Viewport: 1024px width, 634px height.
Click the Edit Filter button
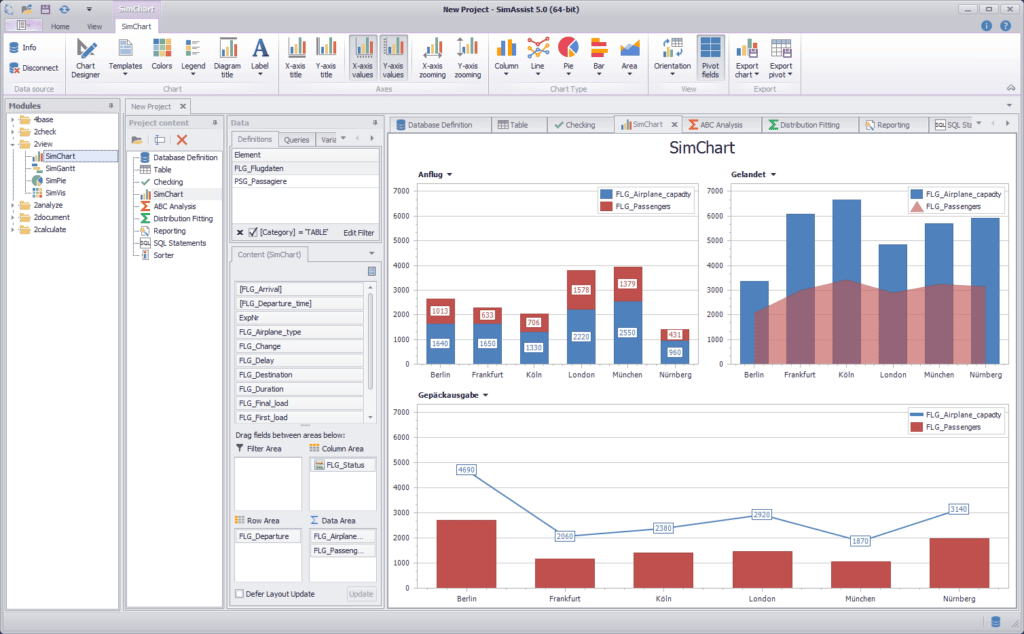click(359, 232)
